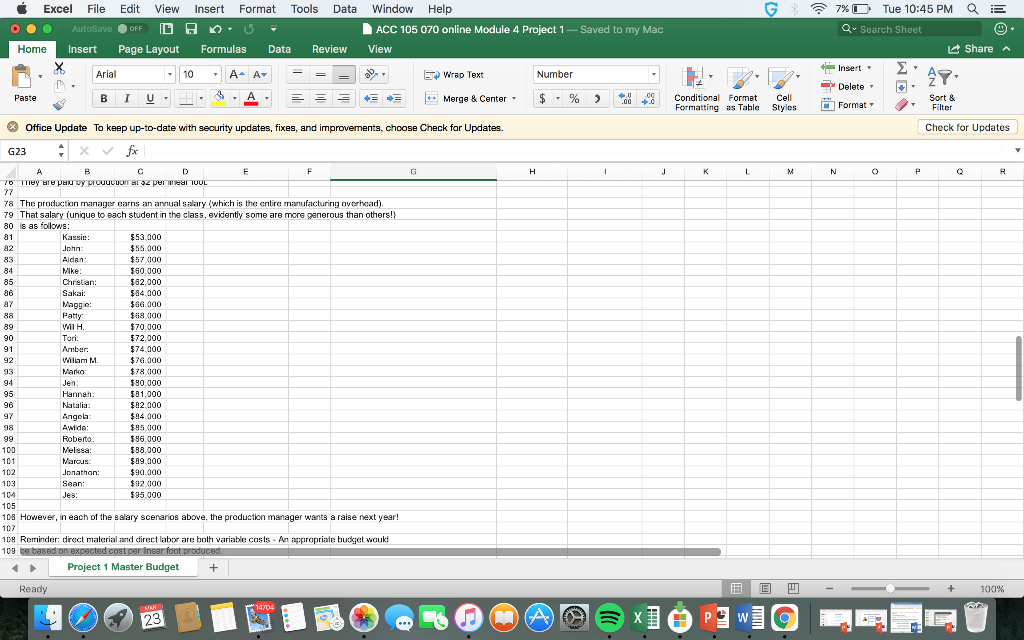Toggle Underline formatting

point(150,99)
